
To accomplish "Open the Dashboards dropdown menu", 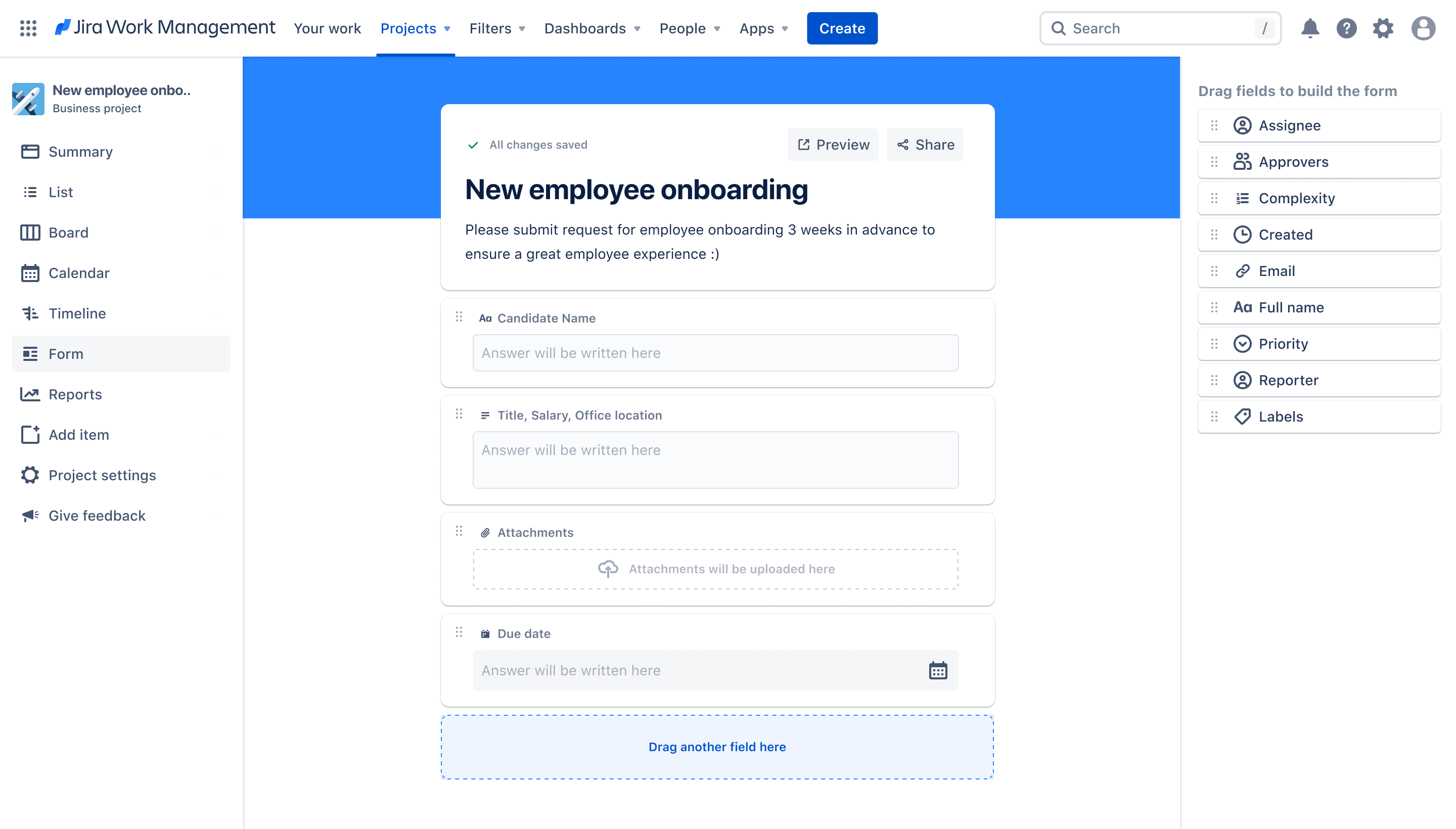I will click(591, 28).
